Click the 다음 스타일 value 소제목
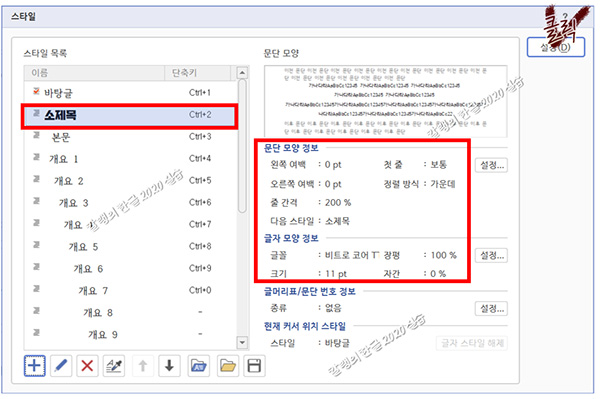600x399 pixels. 337,221
